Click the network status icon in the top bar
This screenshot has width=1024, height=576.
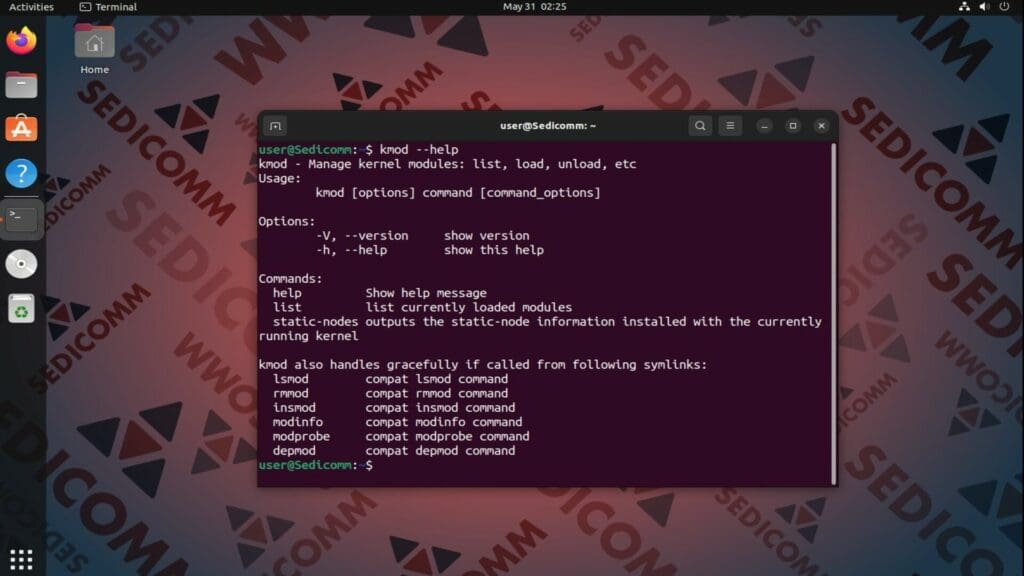pos(964,7)
